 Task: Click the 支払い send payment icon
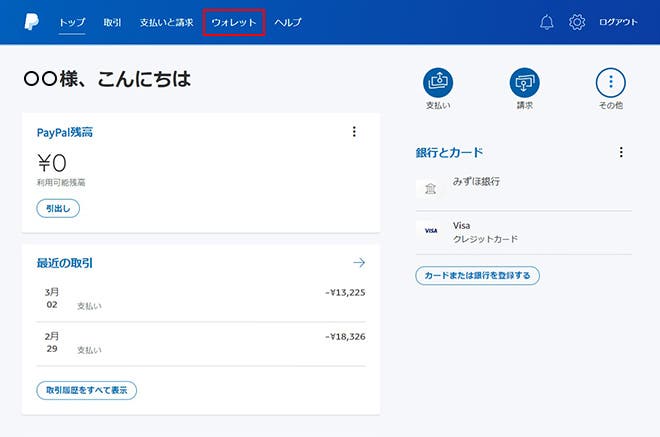439,82
